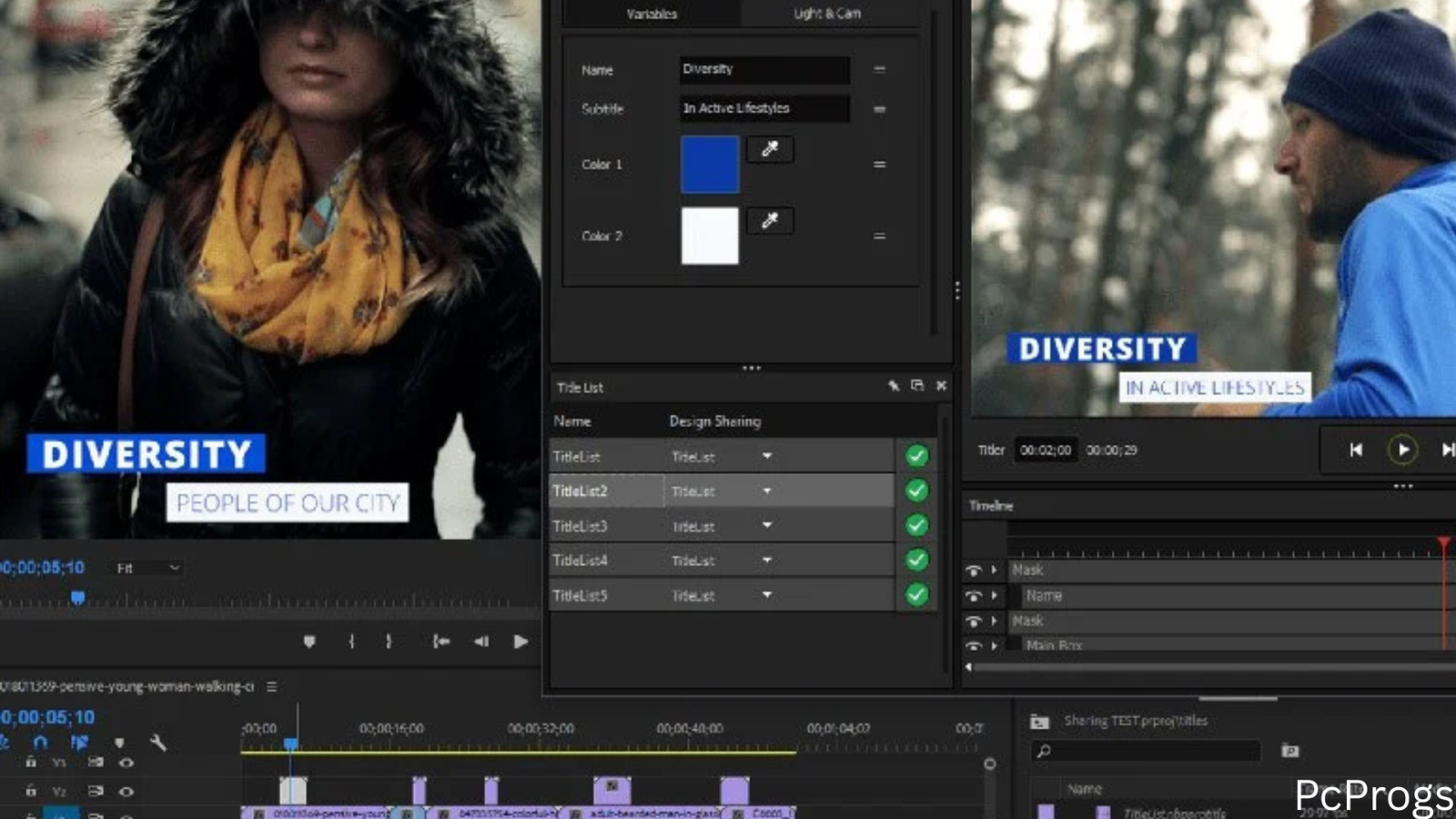Click the link icon beside Color 2
Viewport: 1456px width, 819px height.
(879, 237)
